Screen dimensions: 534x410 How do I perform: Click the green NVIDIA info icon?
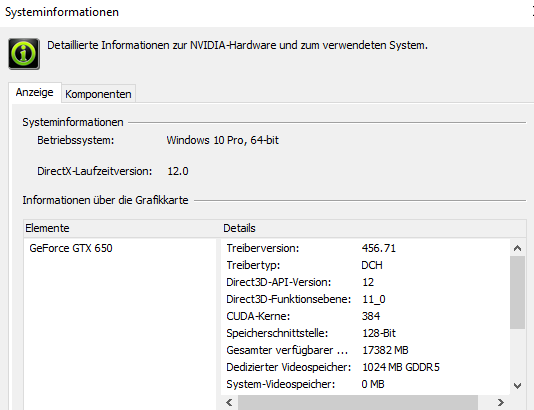[24, 54]
